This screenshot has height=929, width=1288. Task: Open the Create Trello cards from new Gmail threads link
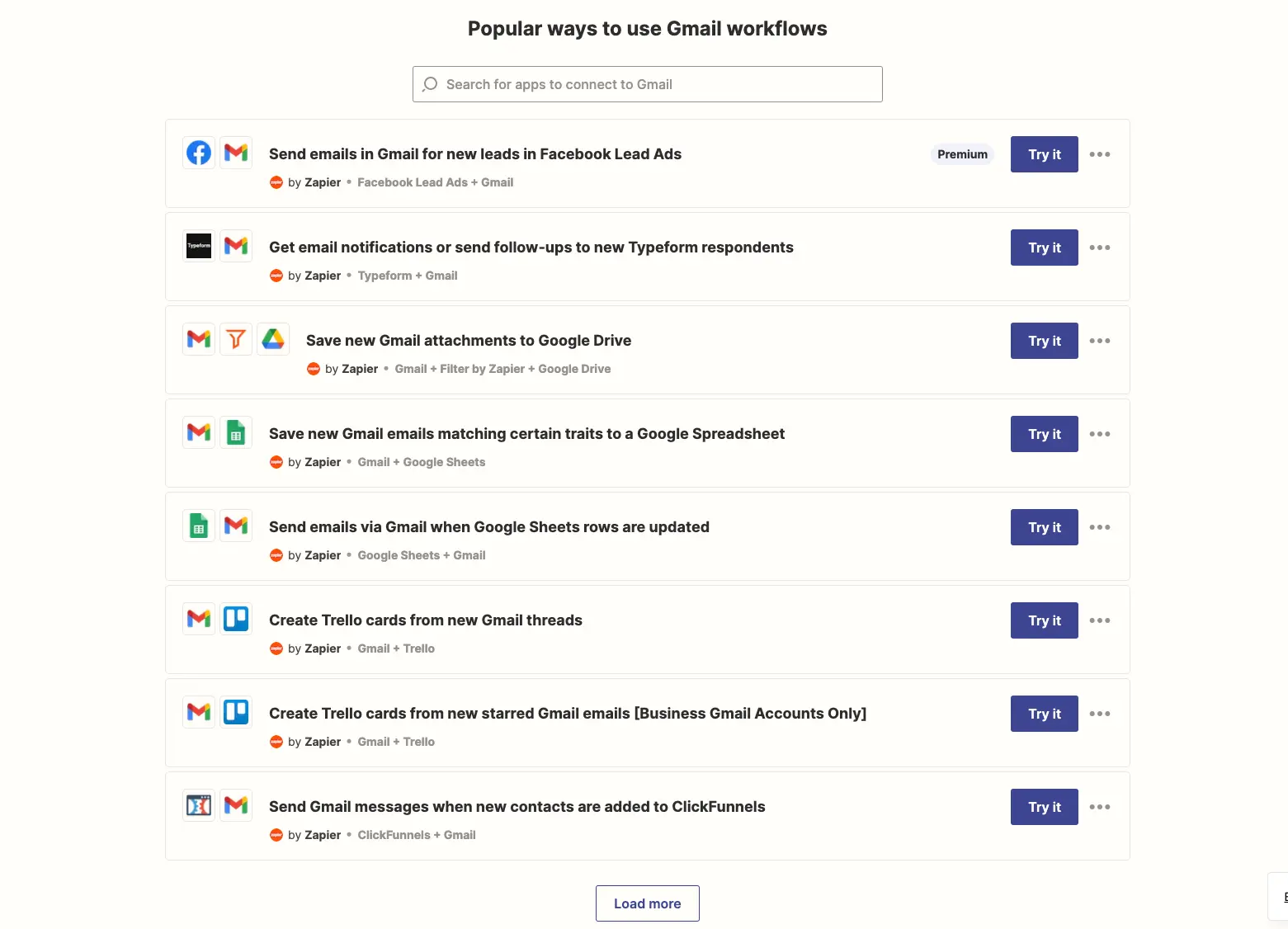(426, 620)
